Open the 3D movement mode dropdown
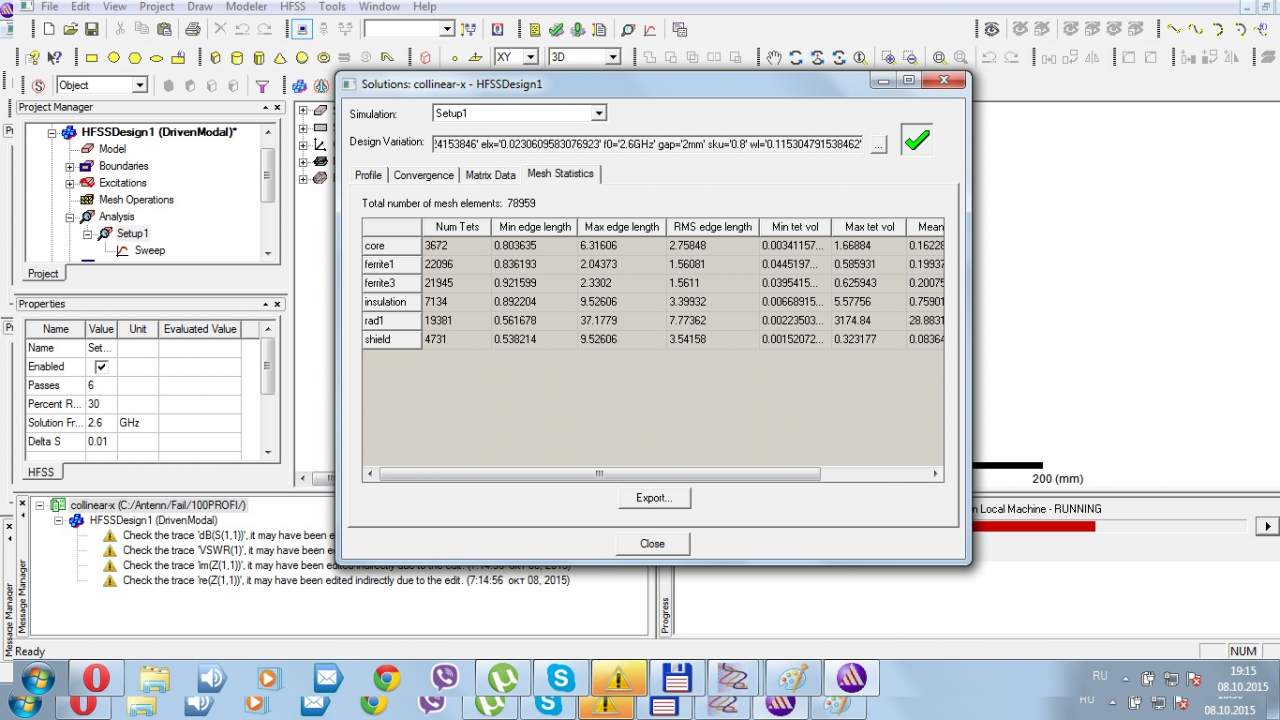The width and height of the screenshot is (1280, 720). [613, 58]
